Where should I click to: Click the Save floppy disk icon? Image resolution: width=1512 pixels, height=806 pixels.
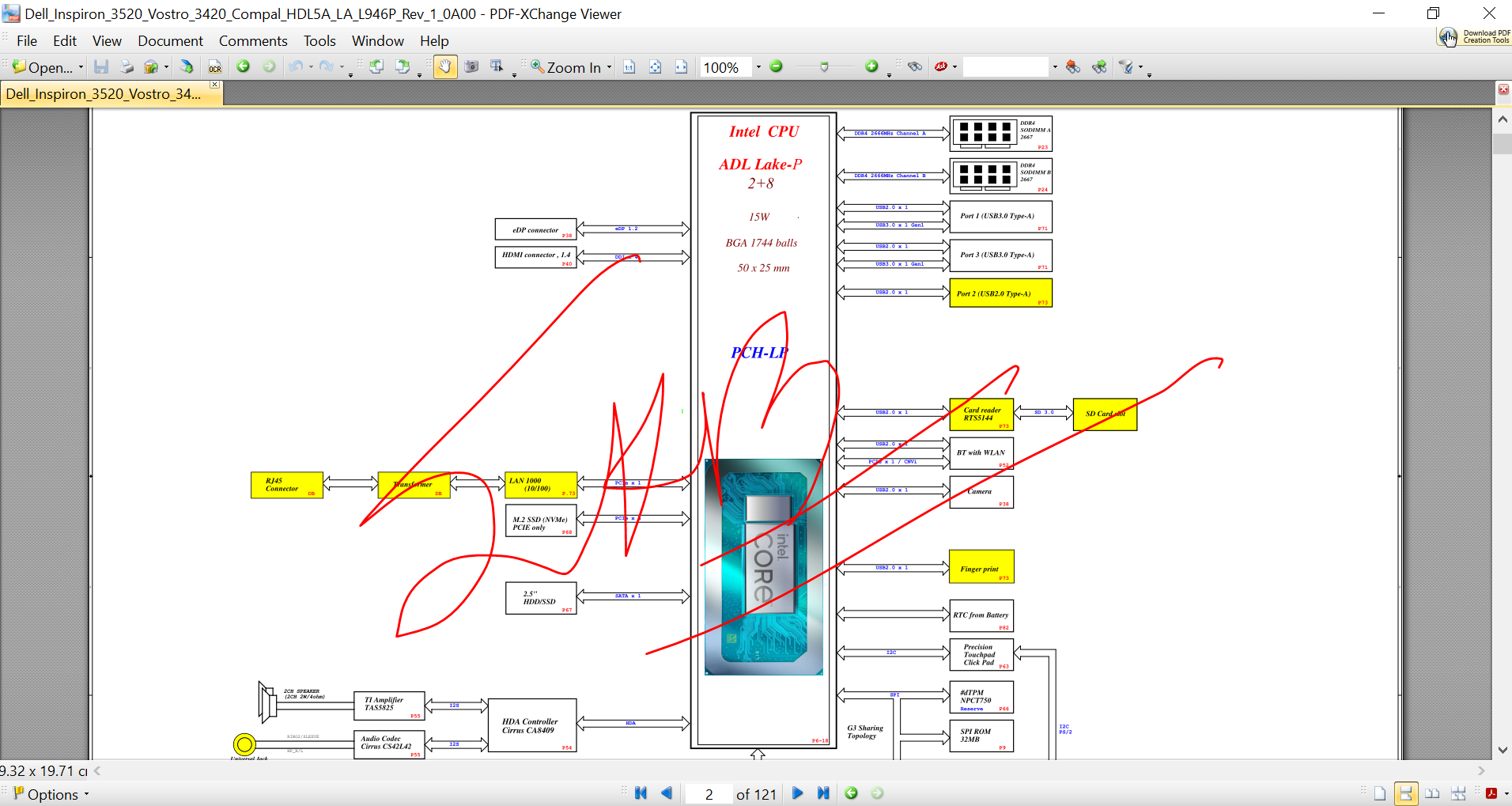pos(101,67)
